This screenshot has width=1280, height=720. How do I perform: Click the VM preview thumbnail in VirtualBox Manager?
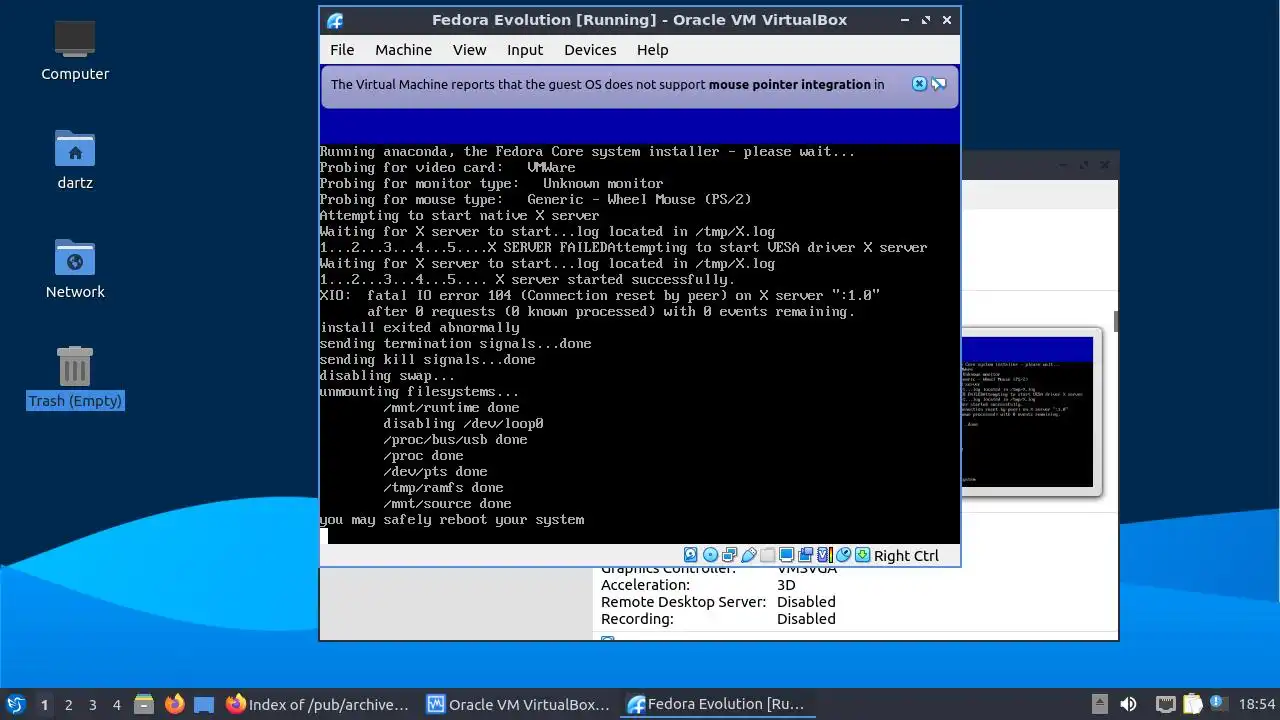pyautogui.click(x=1031, y=412)
